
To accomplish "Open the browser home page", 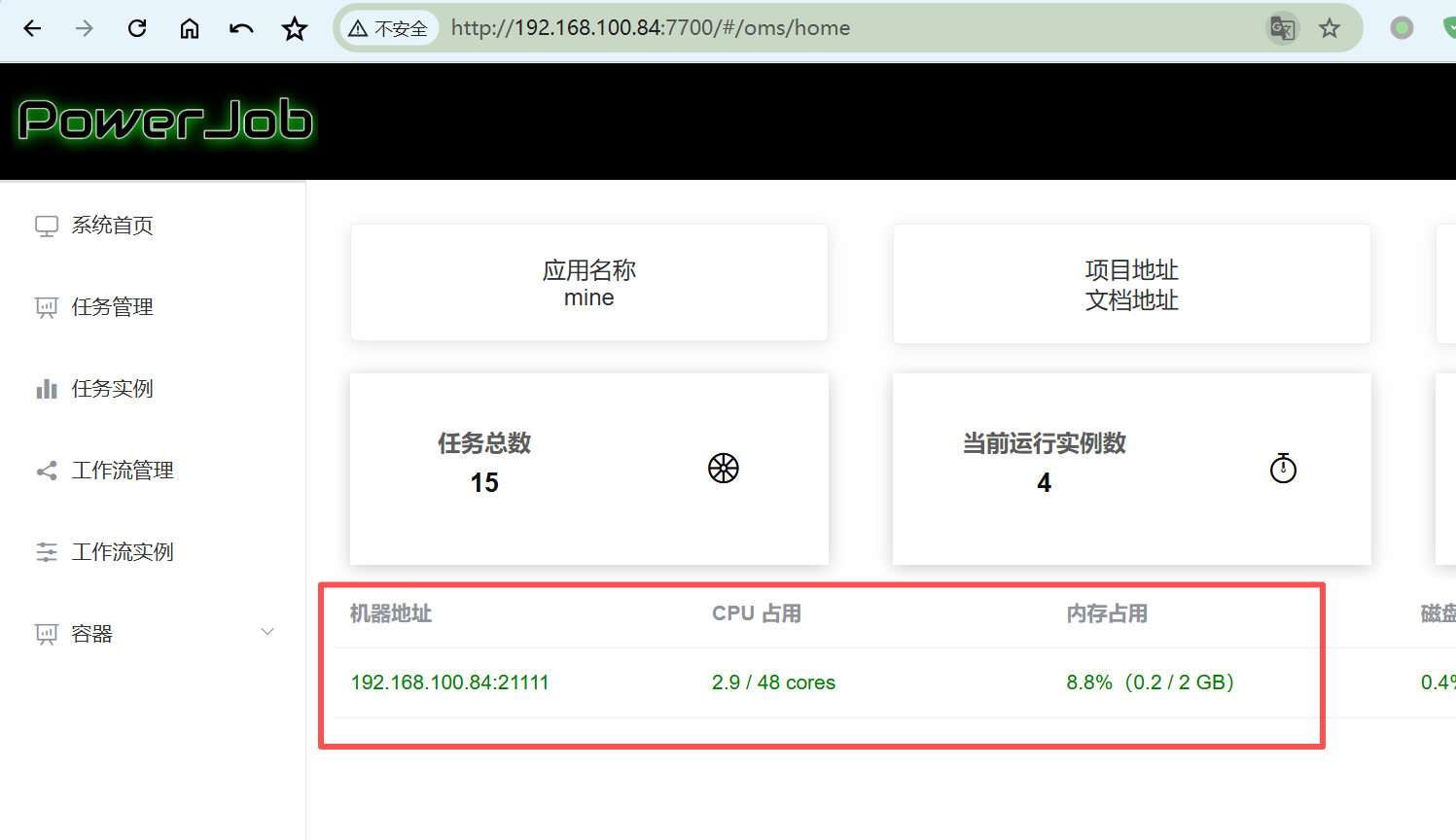I will coord(190,28).
